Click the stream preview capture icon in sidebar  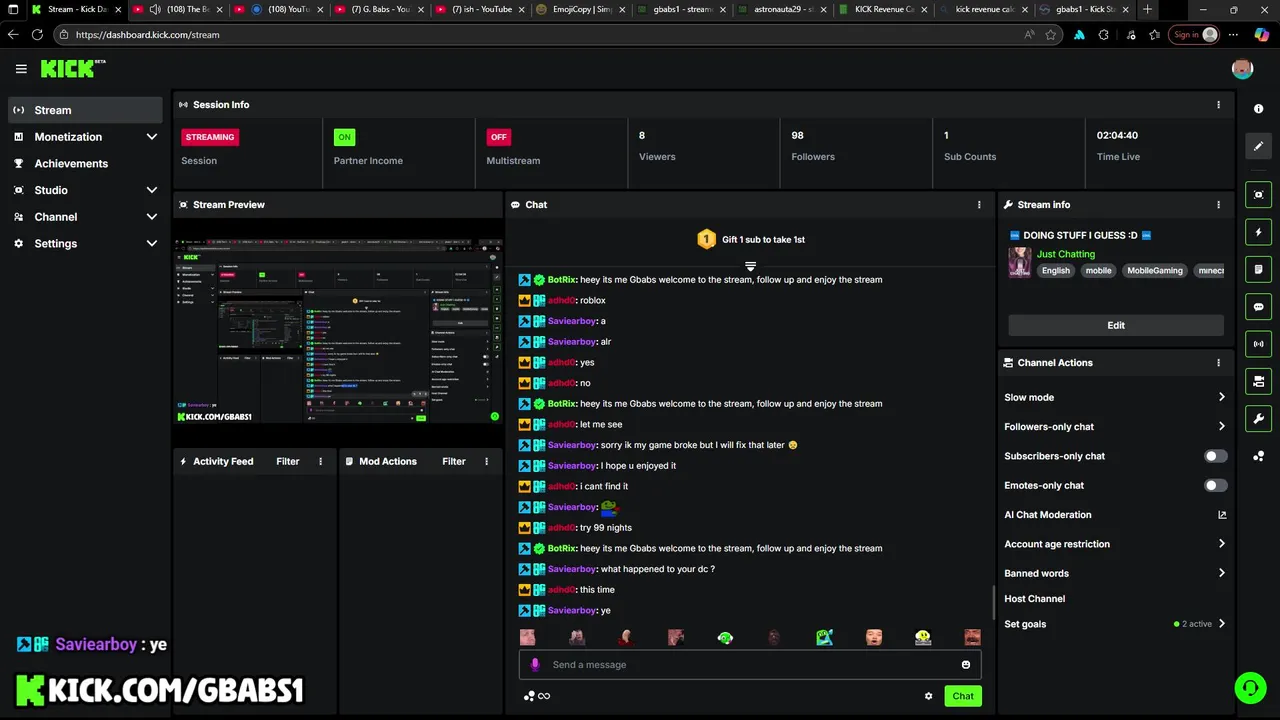[x=1259, y=195]
